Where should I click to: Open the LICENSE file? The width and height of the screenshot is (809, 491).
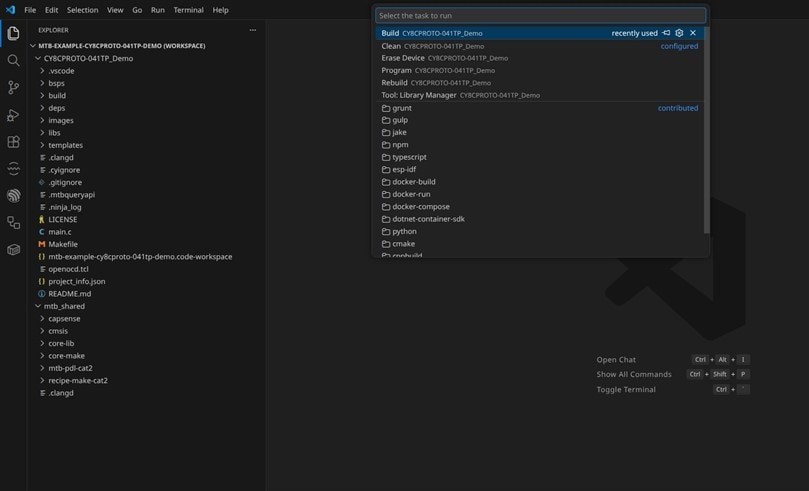(x=147, y=219)
